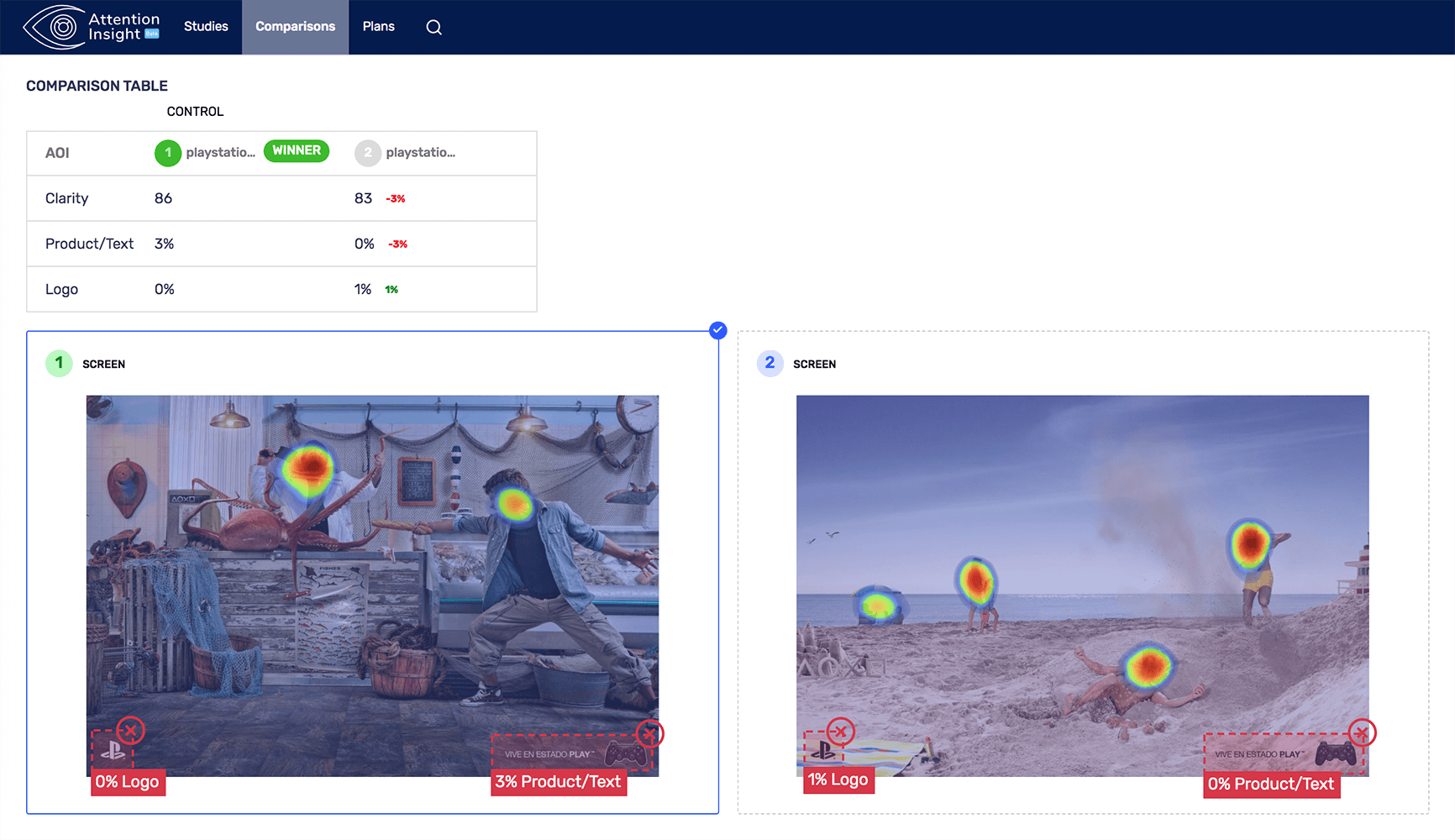Click the second 'playstatio...' column name
The image size is (1455, 840).
pos(420,153)
